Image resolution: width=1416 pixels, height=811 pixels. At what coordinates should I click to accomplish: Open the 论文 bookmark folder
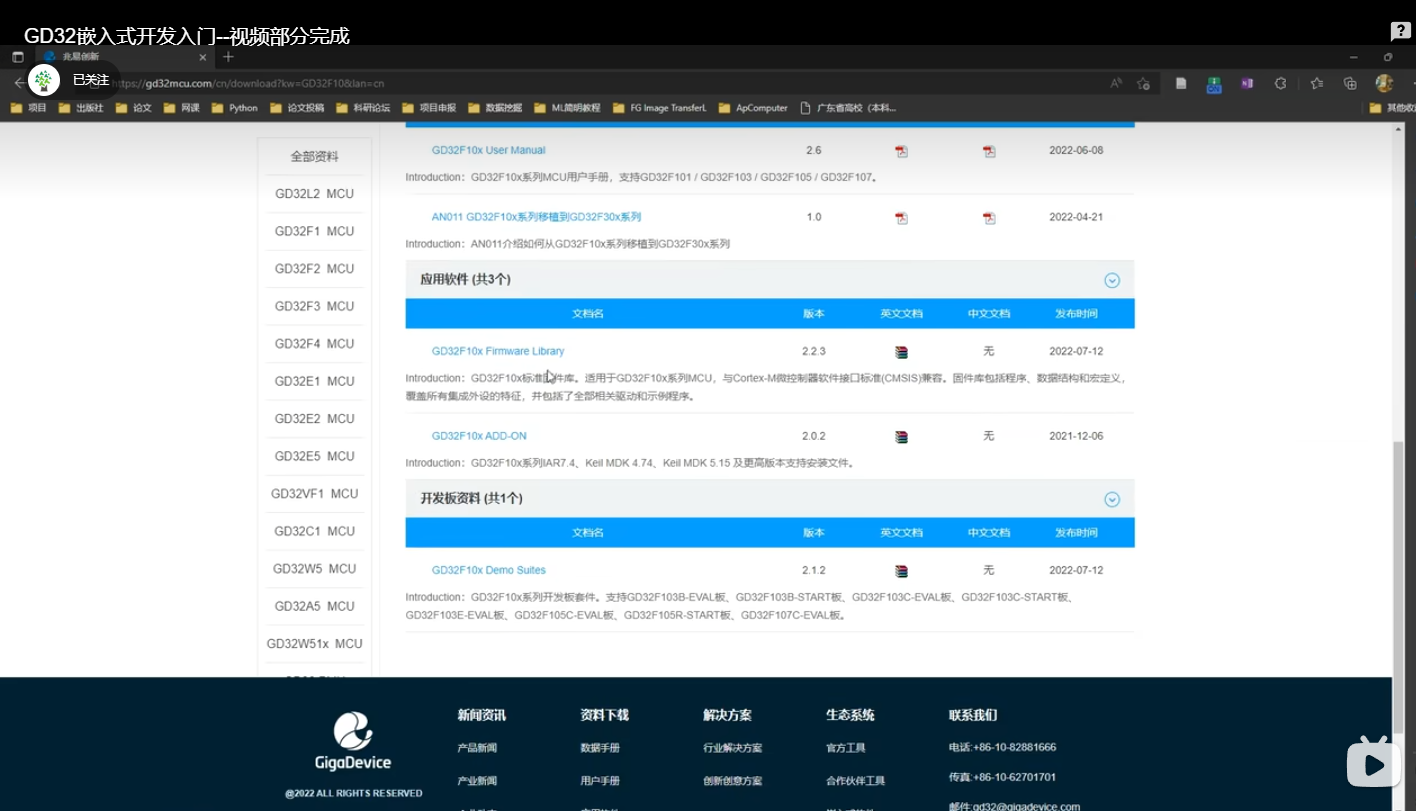(134, 108)
